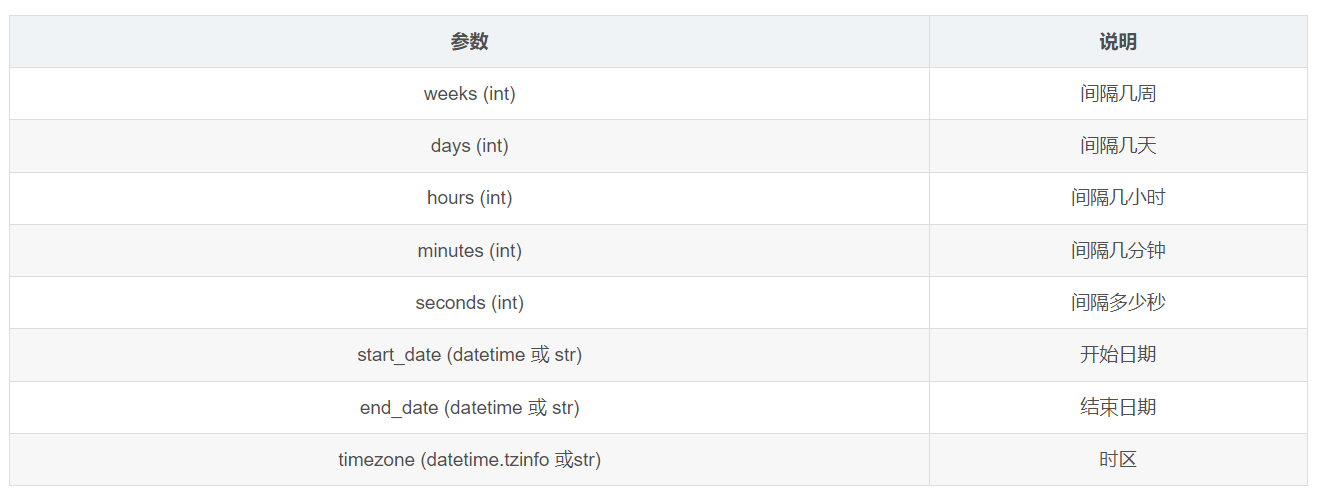1321x501 pixels.
Task: Click the 说明 column header
Action: click(x=1118, y=42)
